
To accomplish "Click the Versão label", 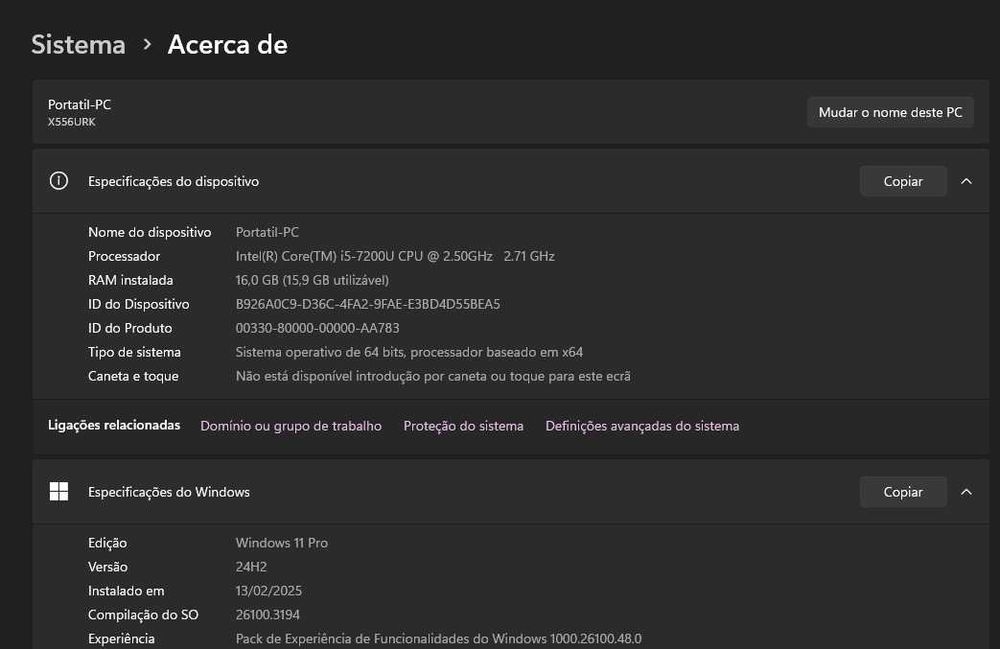I will click(x=108, y=567).
